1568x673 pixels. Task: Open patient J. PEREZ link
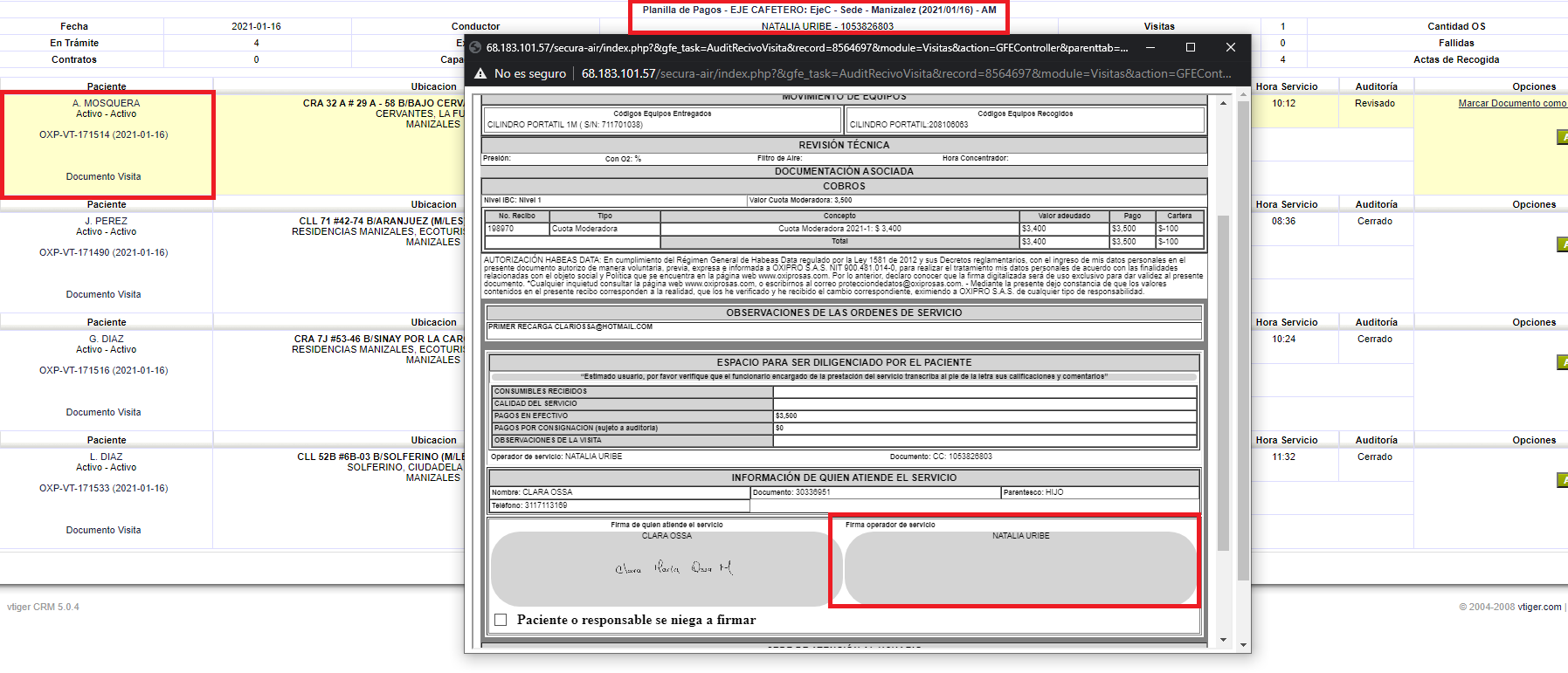106,221
